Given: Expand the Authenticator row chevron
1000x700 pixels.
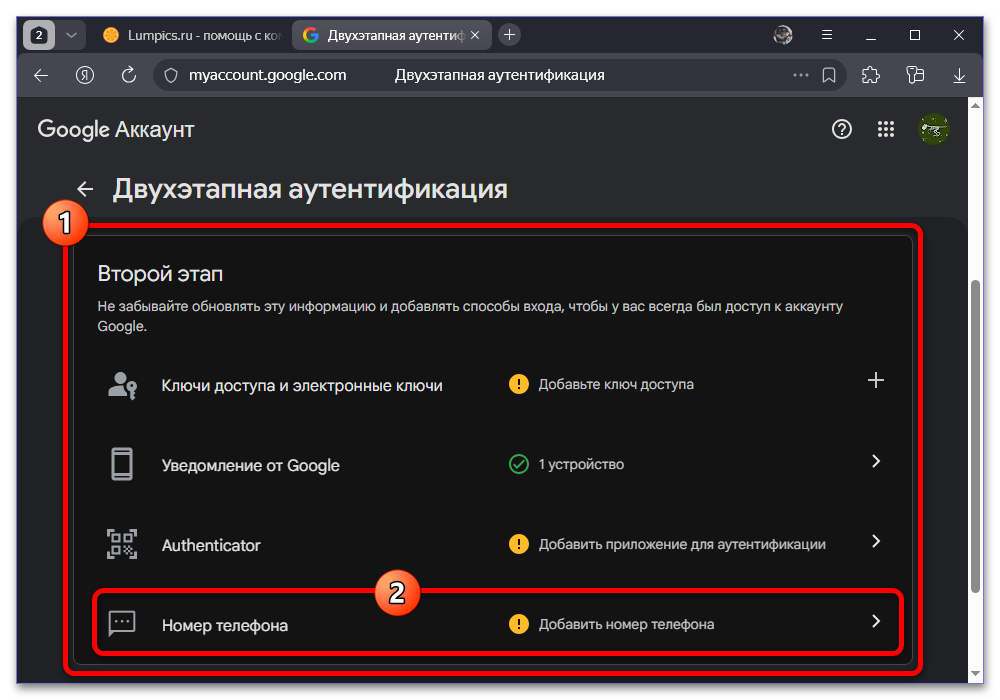Looking at the screenshot, I should pyautogui.click(x=876, y=541).
